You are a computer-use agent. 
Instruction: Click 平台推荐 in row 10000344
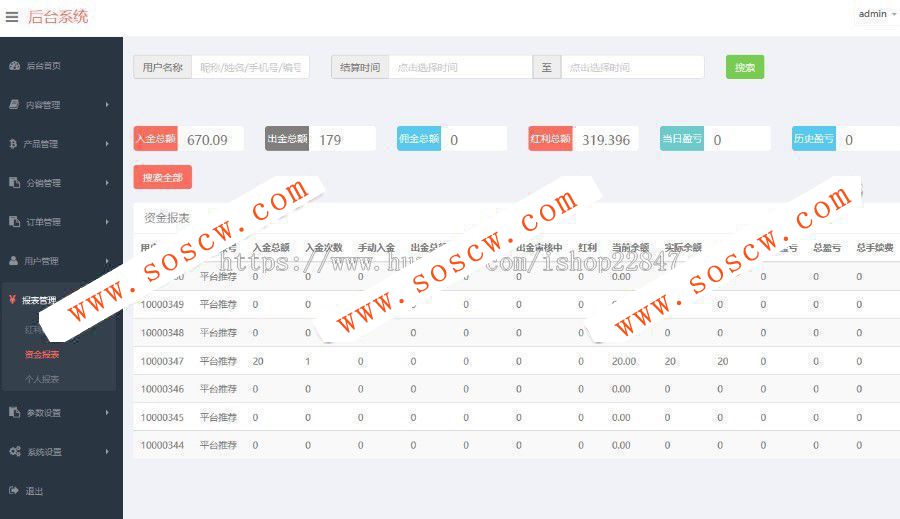218,445
